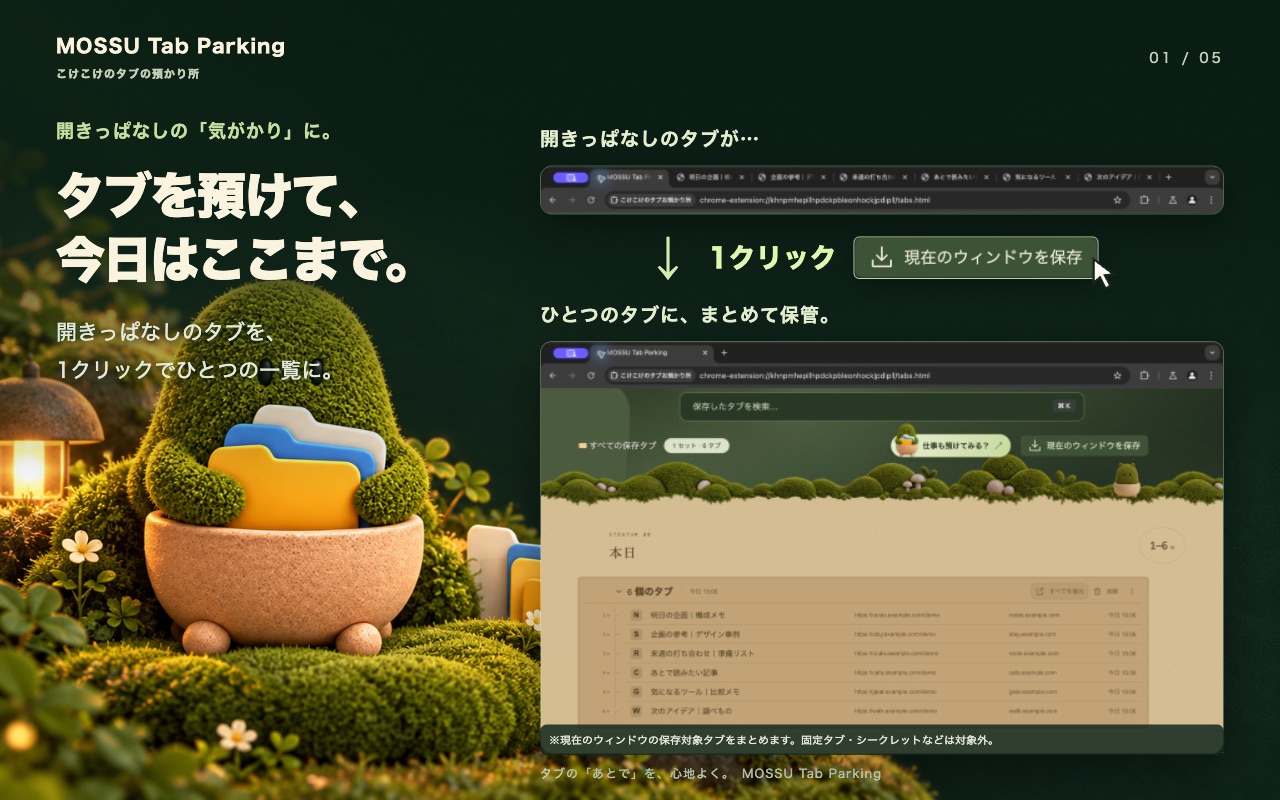1280x800 pixels.
Task: Open saved tab 次のアイデア｜調べもの
Action: (x=691, y=710)
